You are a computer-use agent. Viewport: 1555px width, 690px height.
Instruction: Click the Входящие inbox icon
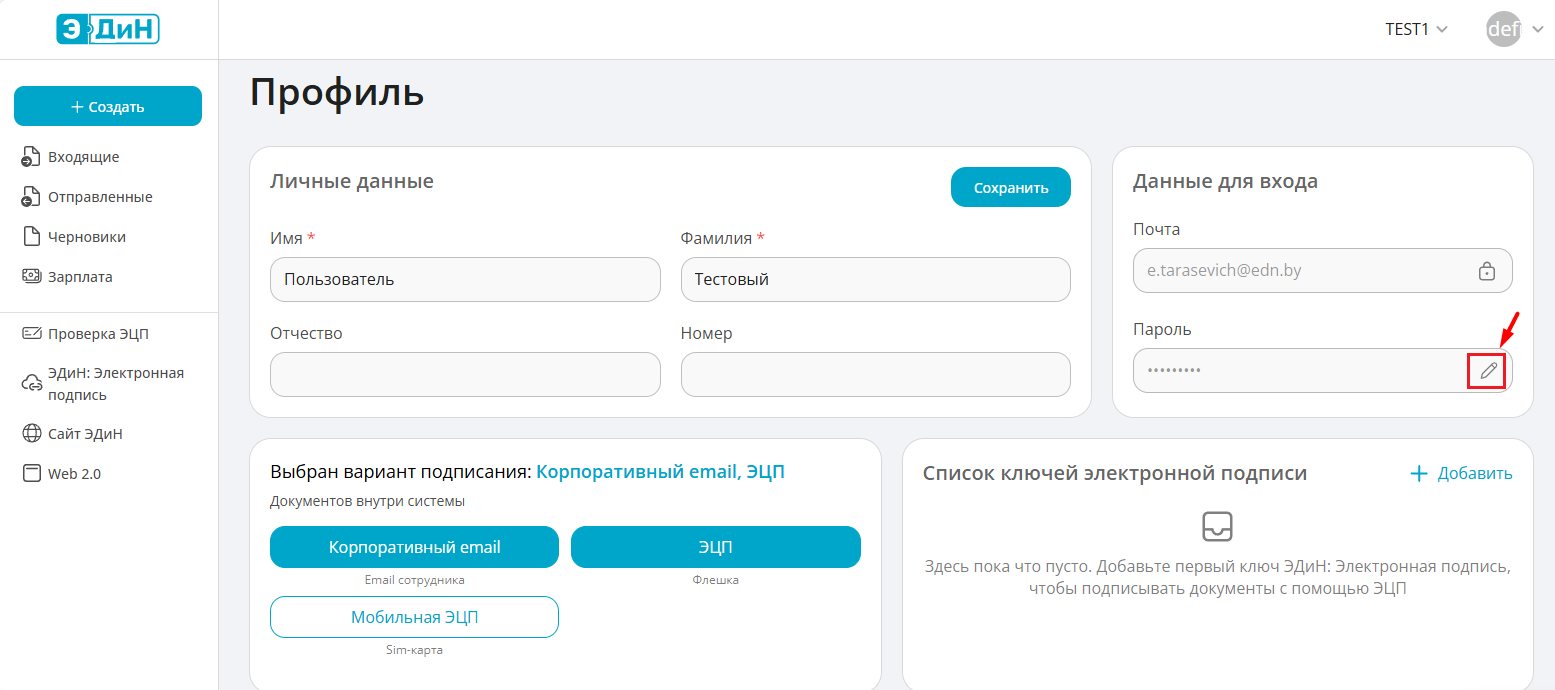coord(31,157)
